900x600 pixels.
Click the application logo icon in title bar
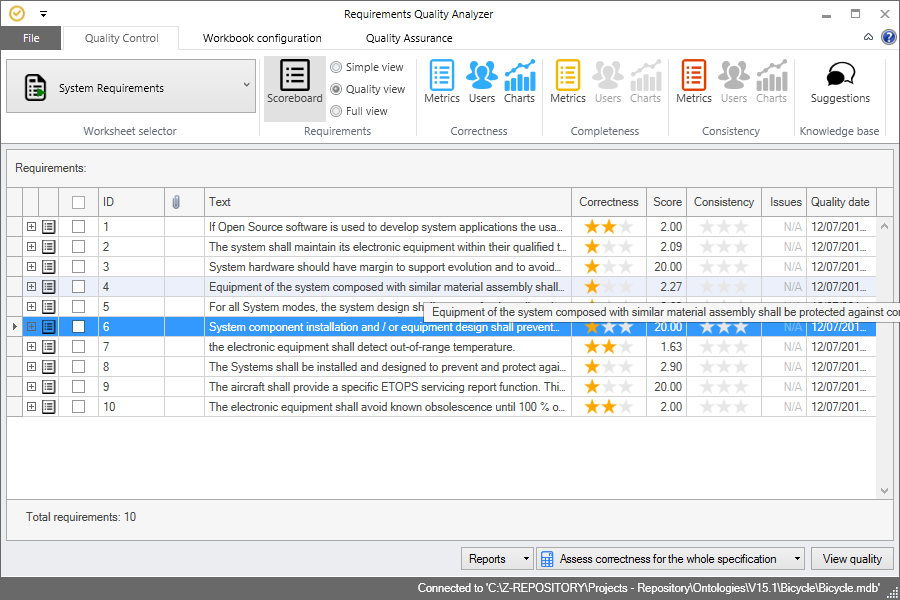(x=17, y=13)
